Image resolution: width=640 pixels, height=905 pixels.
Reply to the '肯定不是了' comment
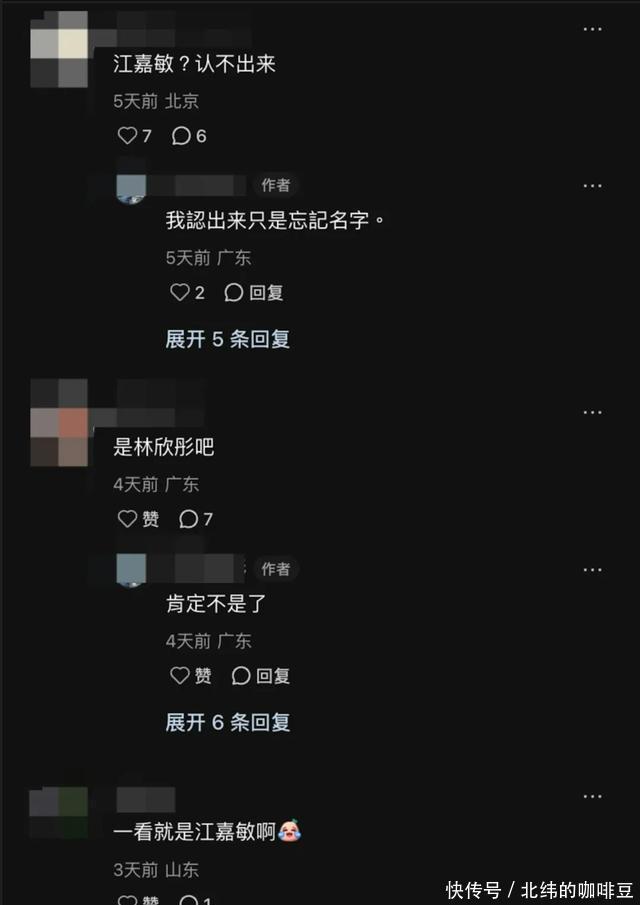pos(260,676)
